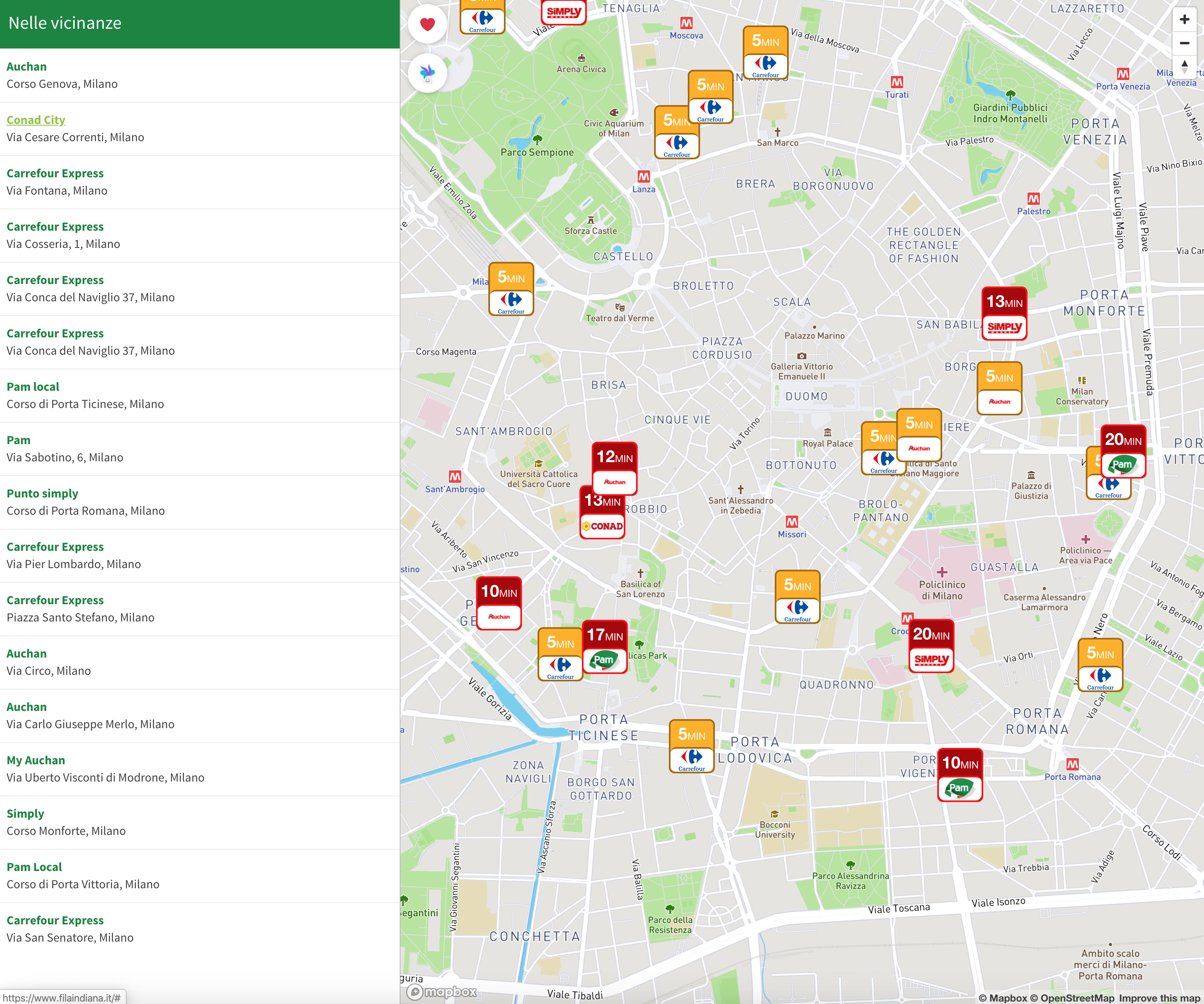Image resolution: width=1204 pixels, height=1004 pixels.
Task: Select the 13 min Simply marker near San Babila
Action: pyautogui.click(x=1004, y=314)
